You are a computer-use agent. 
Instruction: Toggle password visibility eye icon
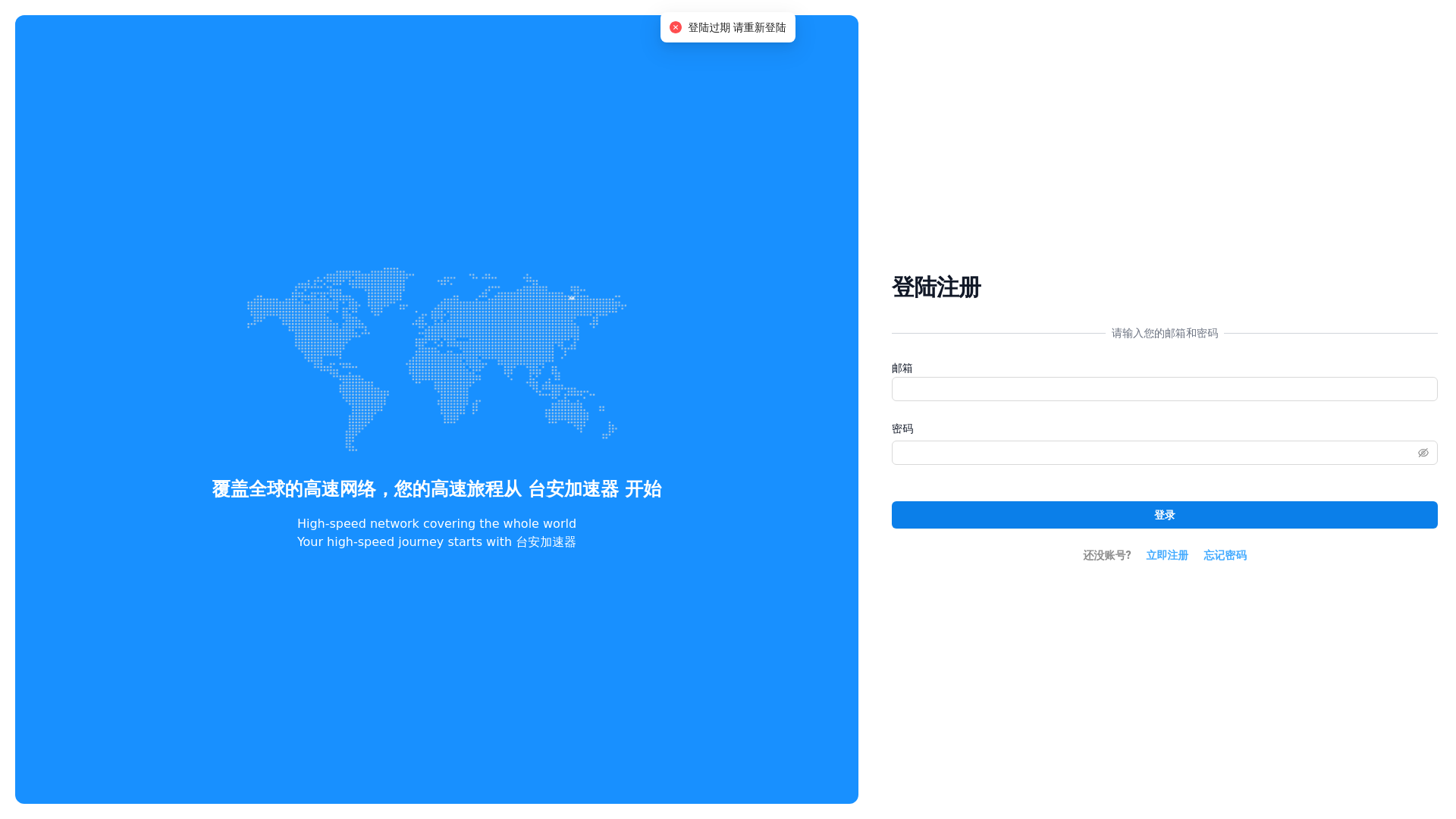tap(1423, 453)
